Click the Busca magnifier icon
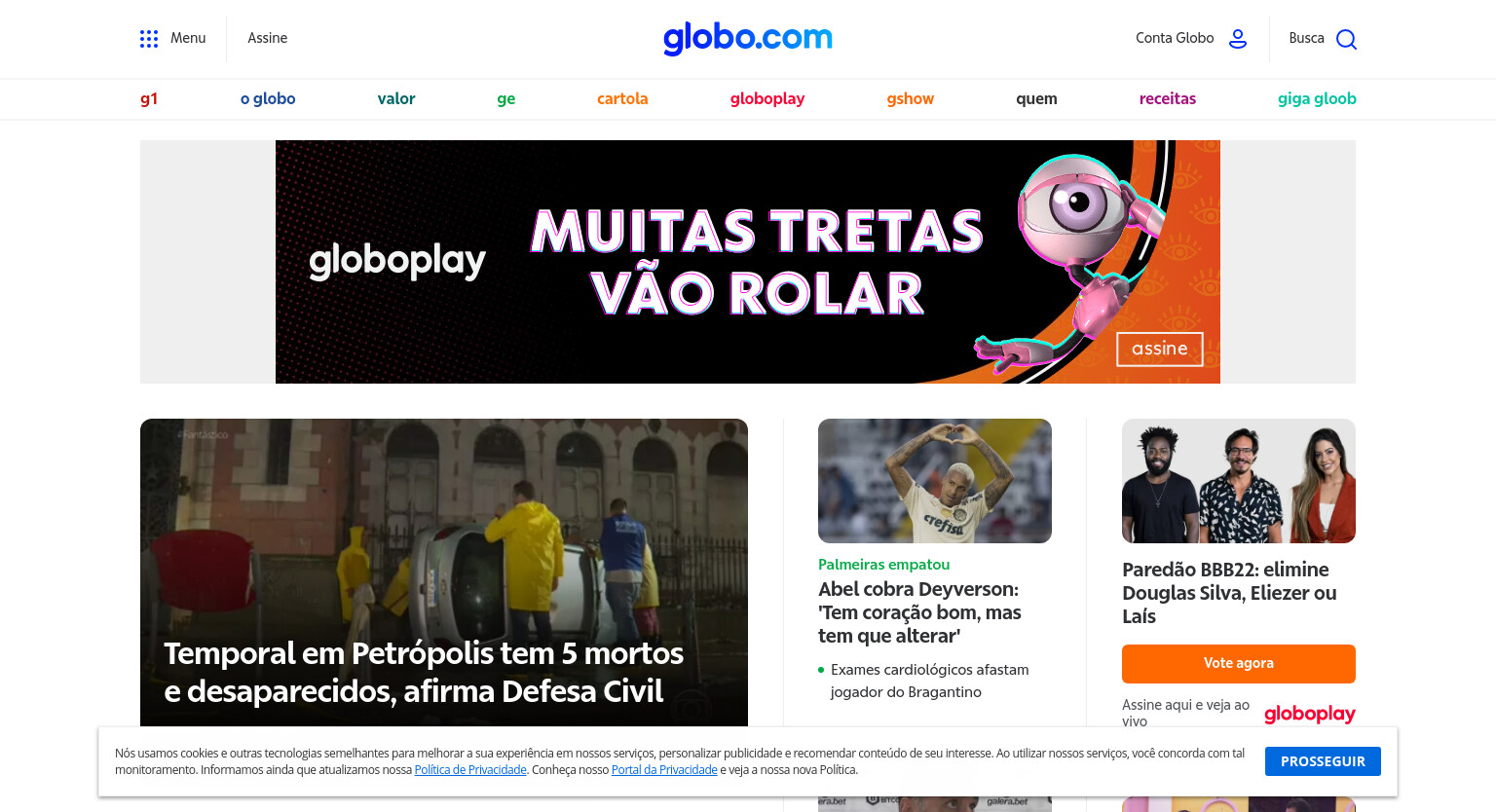The height and width of the screenshot is (812, 1496). click(x=1346, y=39)
